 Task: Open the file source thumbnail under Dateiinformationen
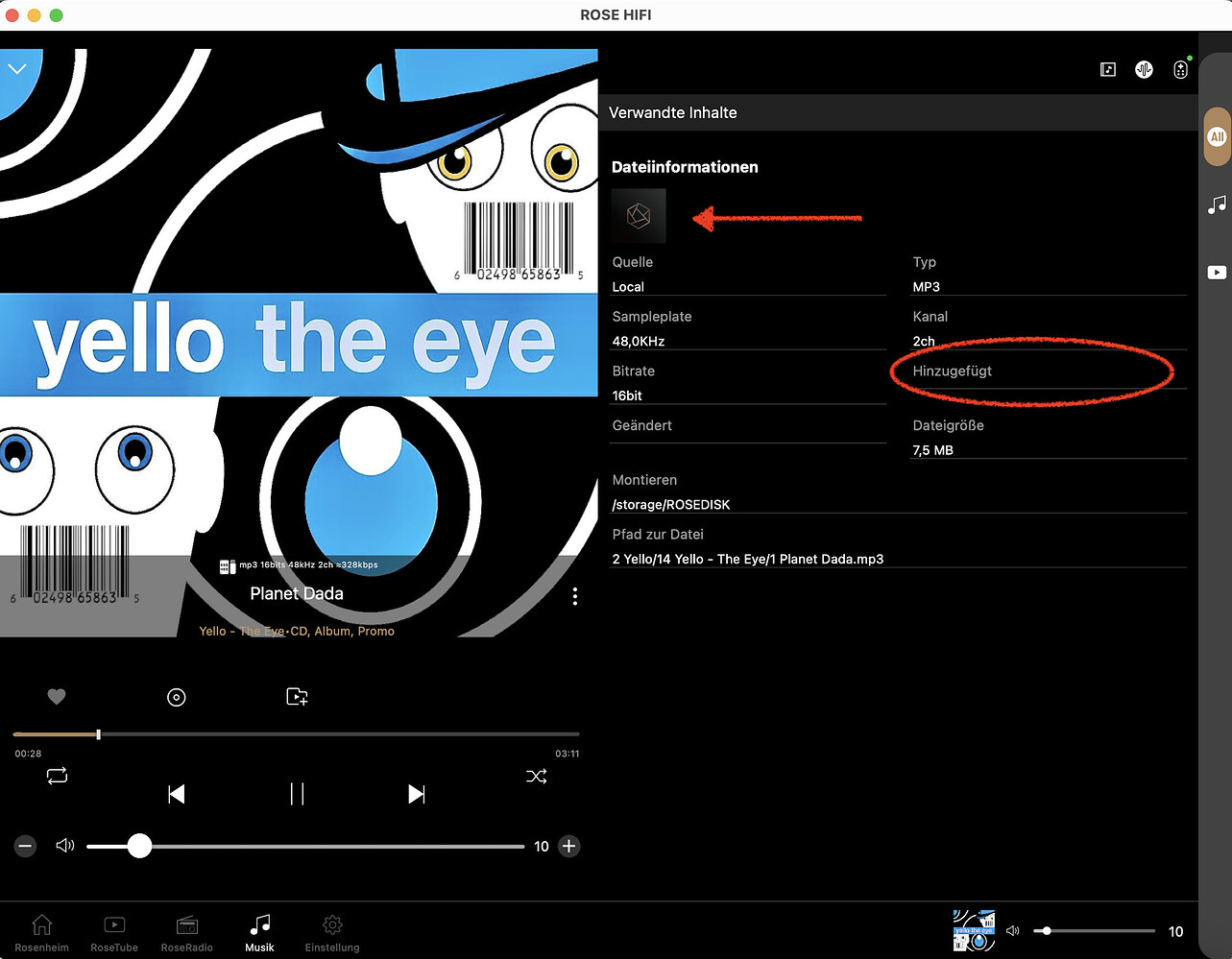coord(639,216)
